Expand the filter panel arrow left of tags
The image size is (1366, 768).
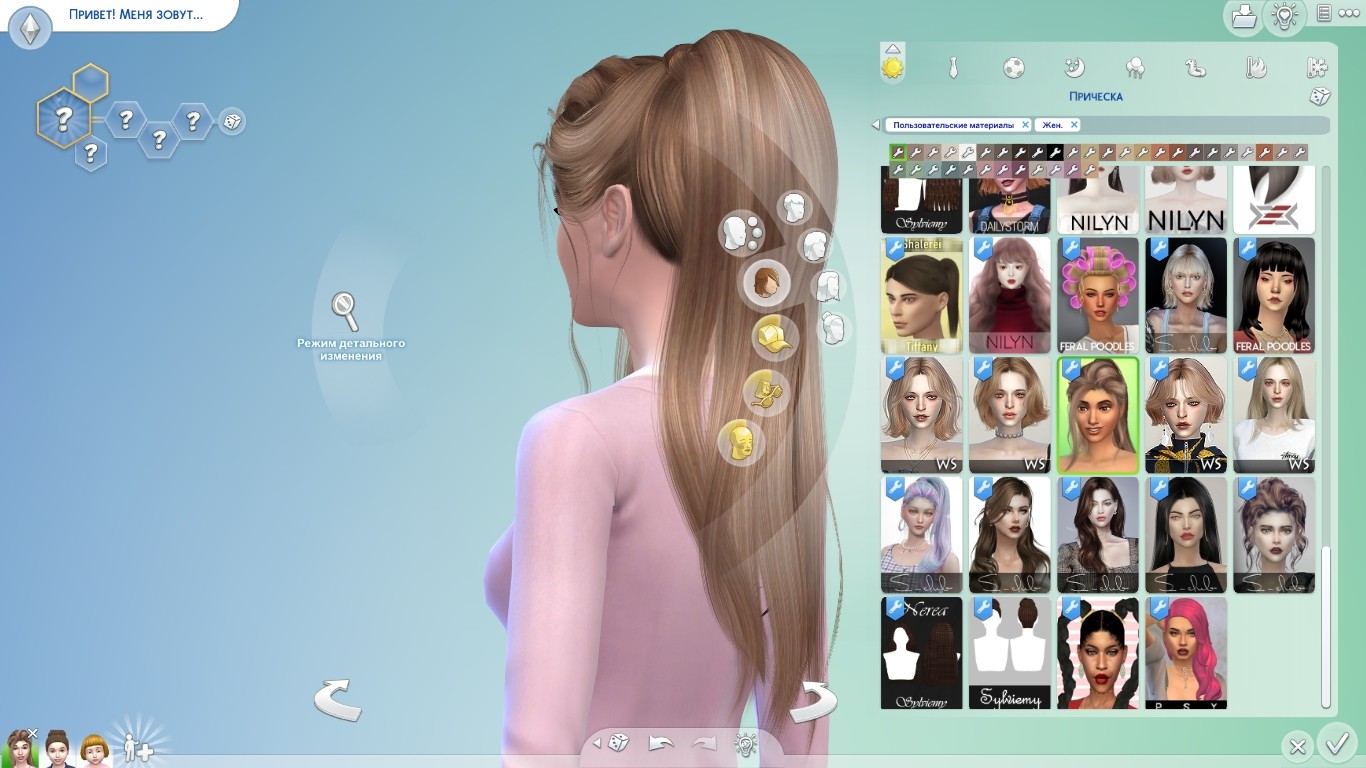pos(876,125)
